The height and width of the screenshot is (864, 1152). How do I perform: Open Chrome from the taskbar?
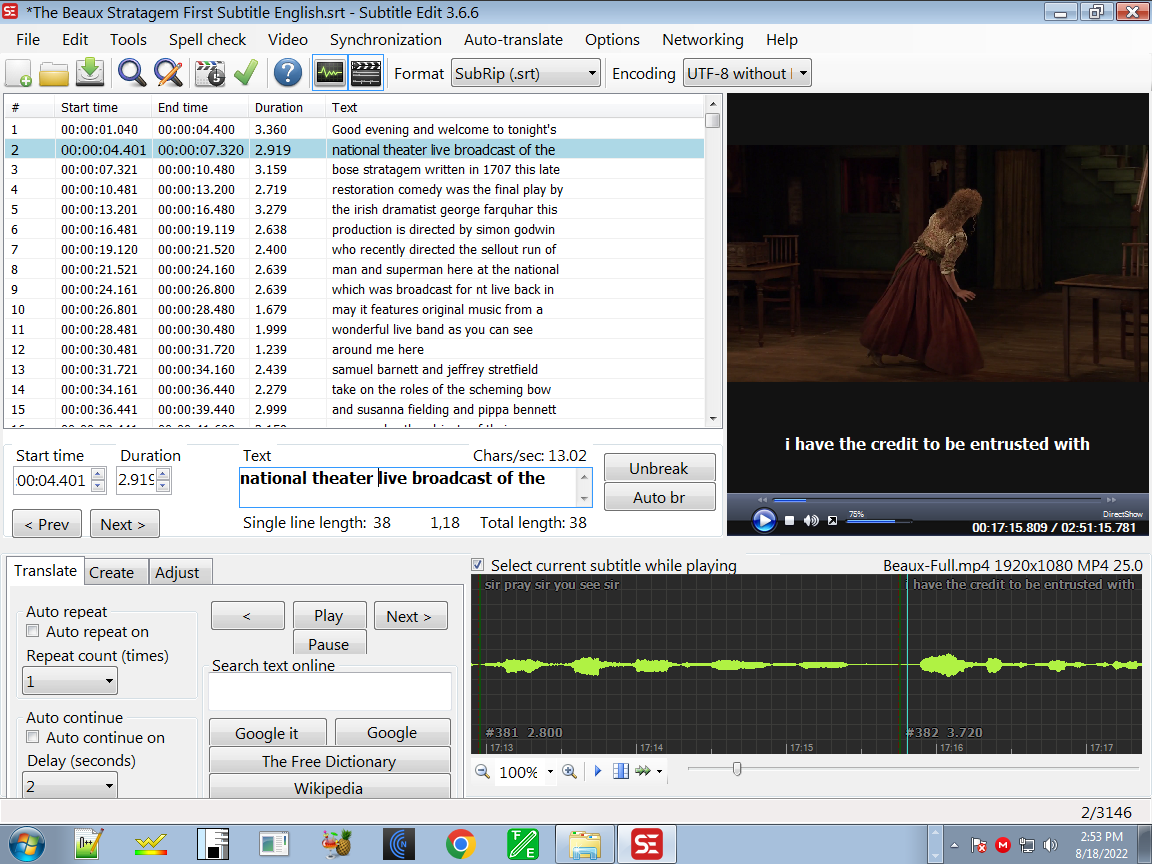(x=461, y=844)
